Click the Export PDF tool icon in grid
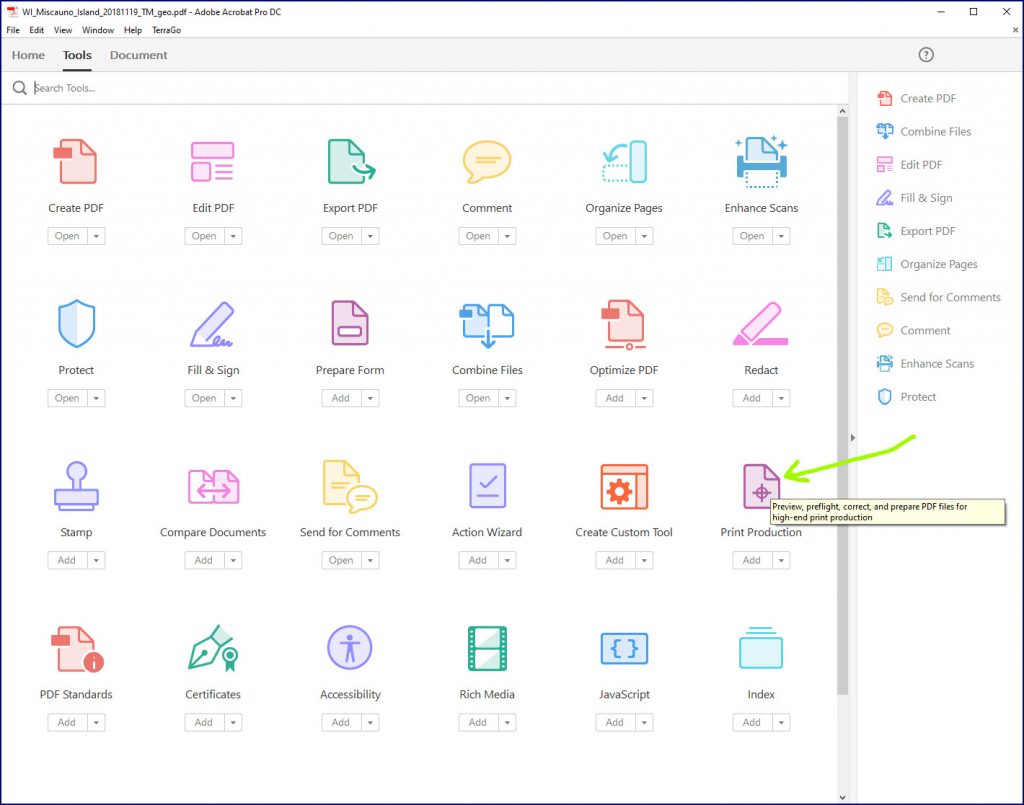The image size is (1024, 805). point(351,161)
